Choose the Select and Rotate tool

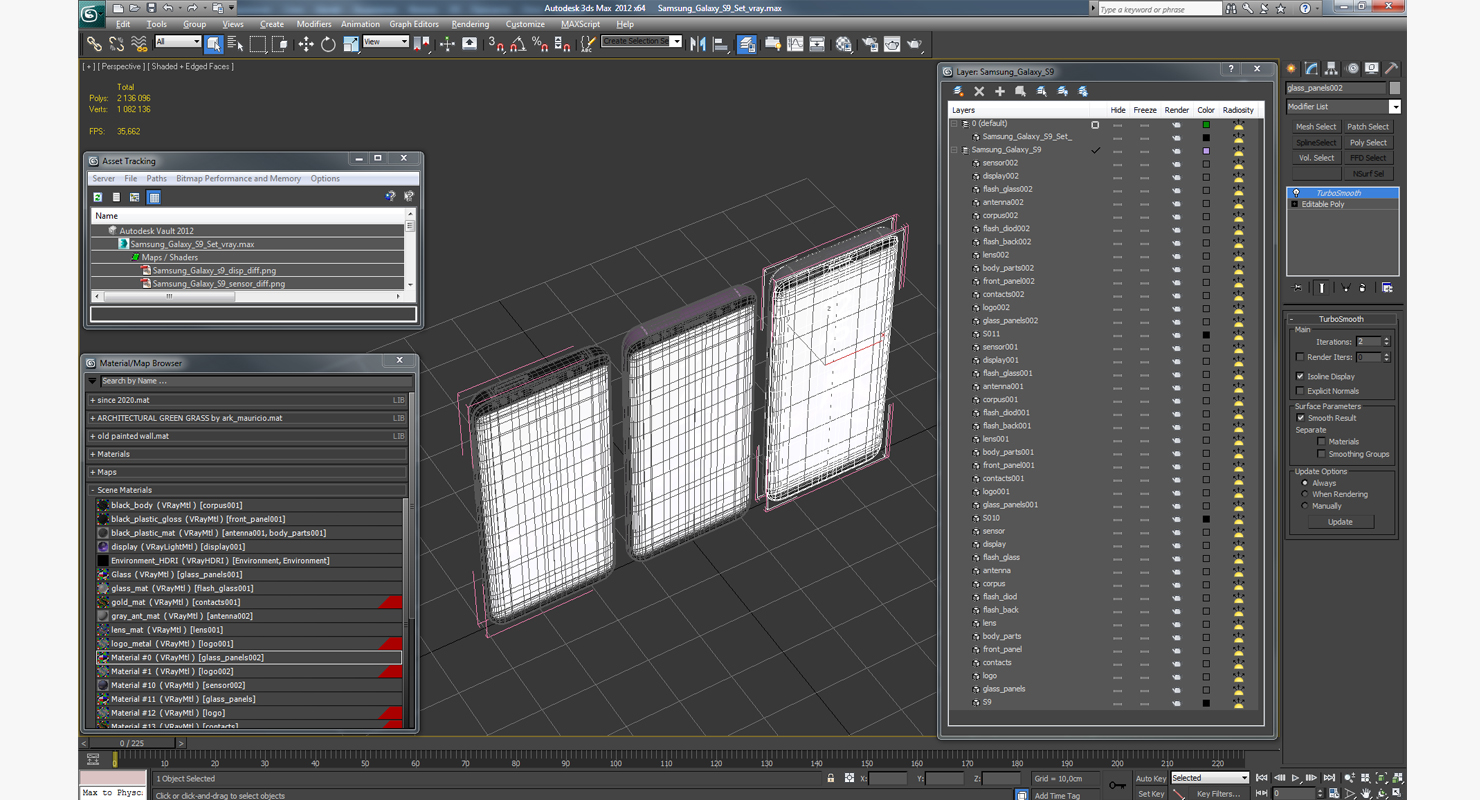click(328, 44)
